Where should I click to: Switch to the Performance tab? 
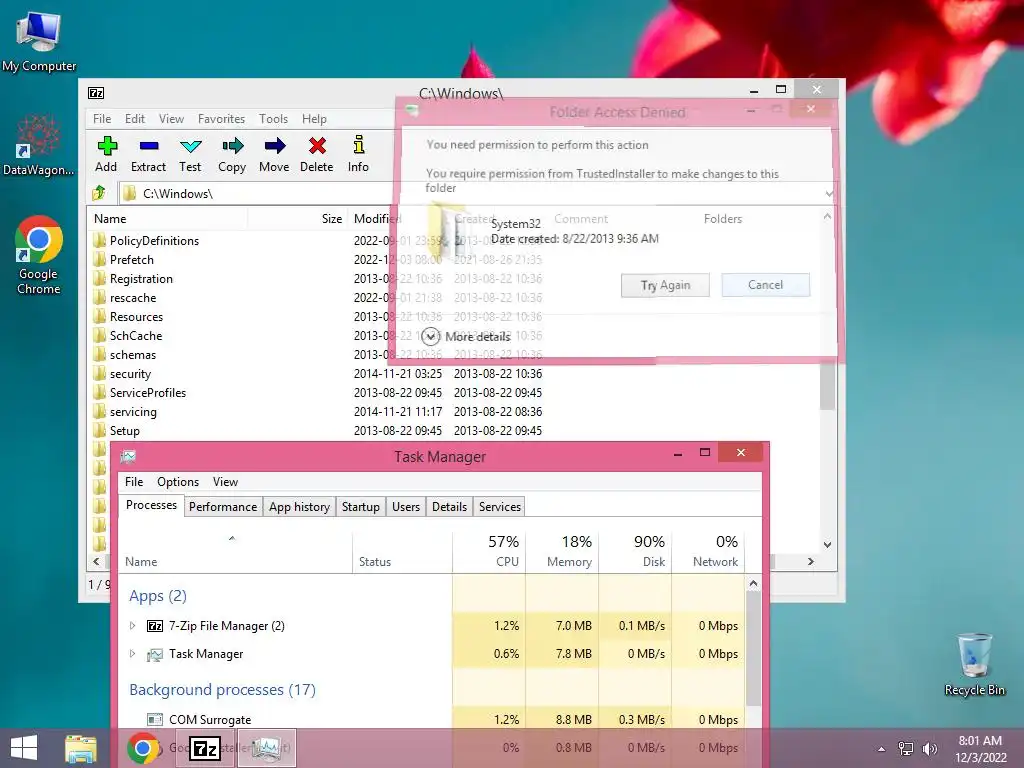pyautogui.click(x=223, y=507)
